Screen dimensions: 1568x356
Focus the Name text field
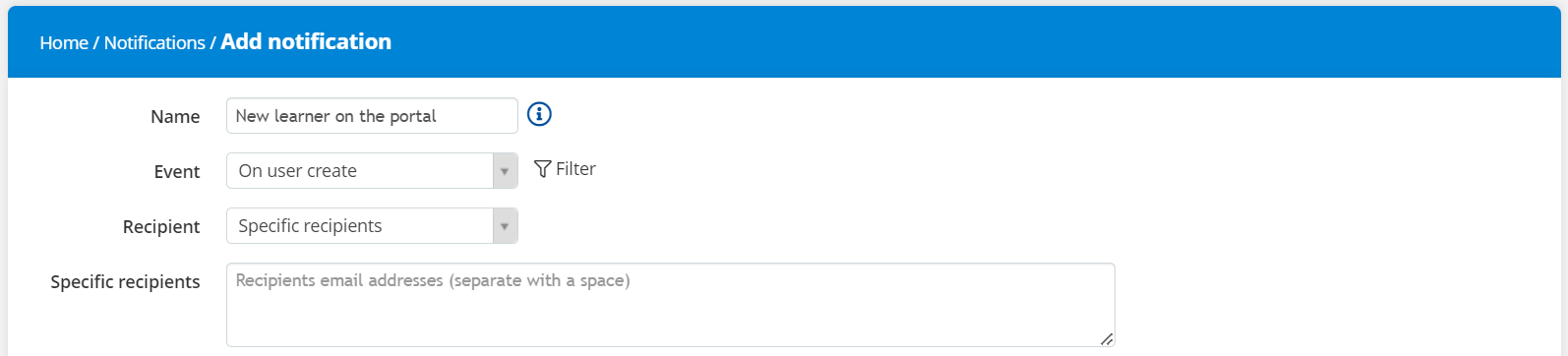coord(372,116)
